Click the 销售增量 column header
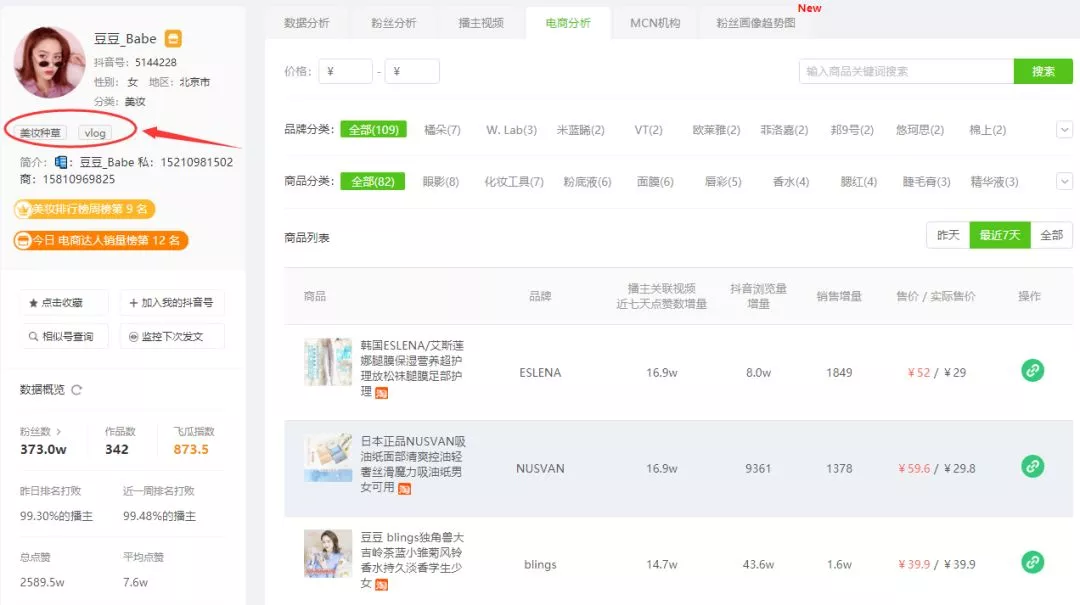The width and height of the screenshot is (1080, 605). click(839, 296)
